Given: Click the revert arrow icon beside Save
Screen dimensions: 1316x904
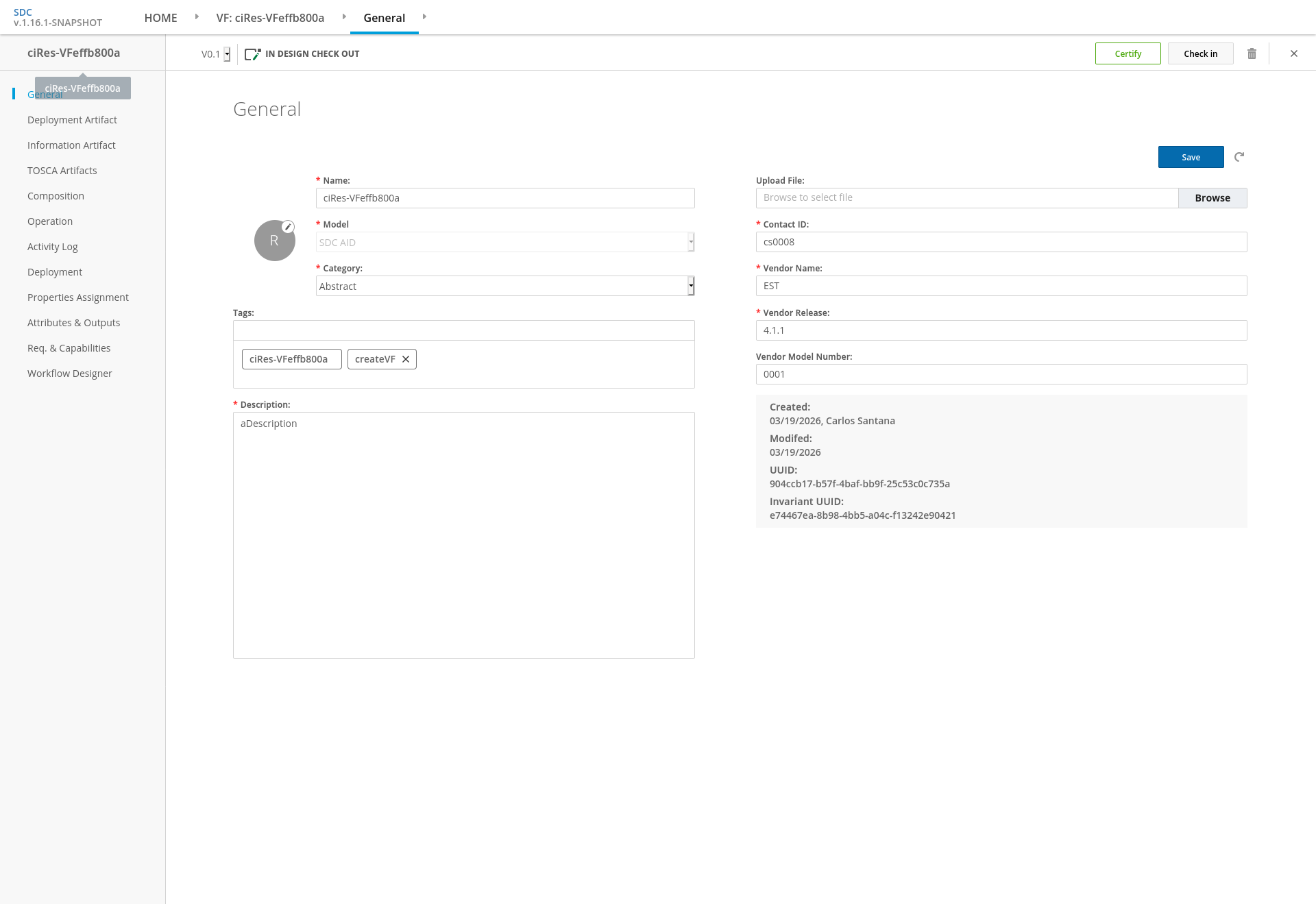Looking at the screenshot, I should point(1239,157).
